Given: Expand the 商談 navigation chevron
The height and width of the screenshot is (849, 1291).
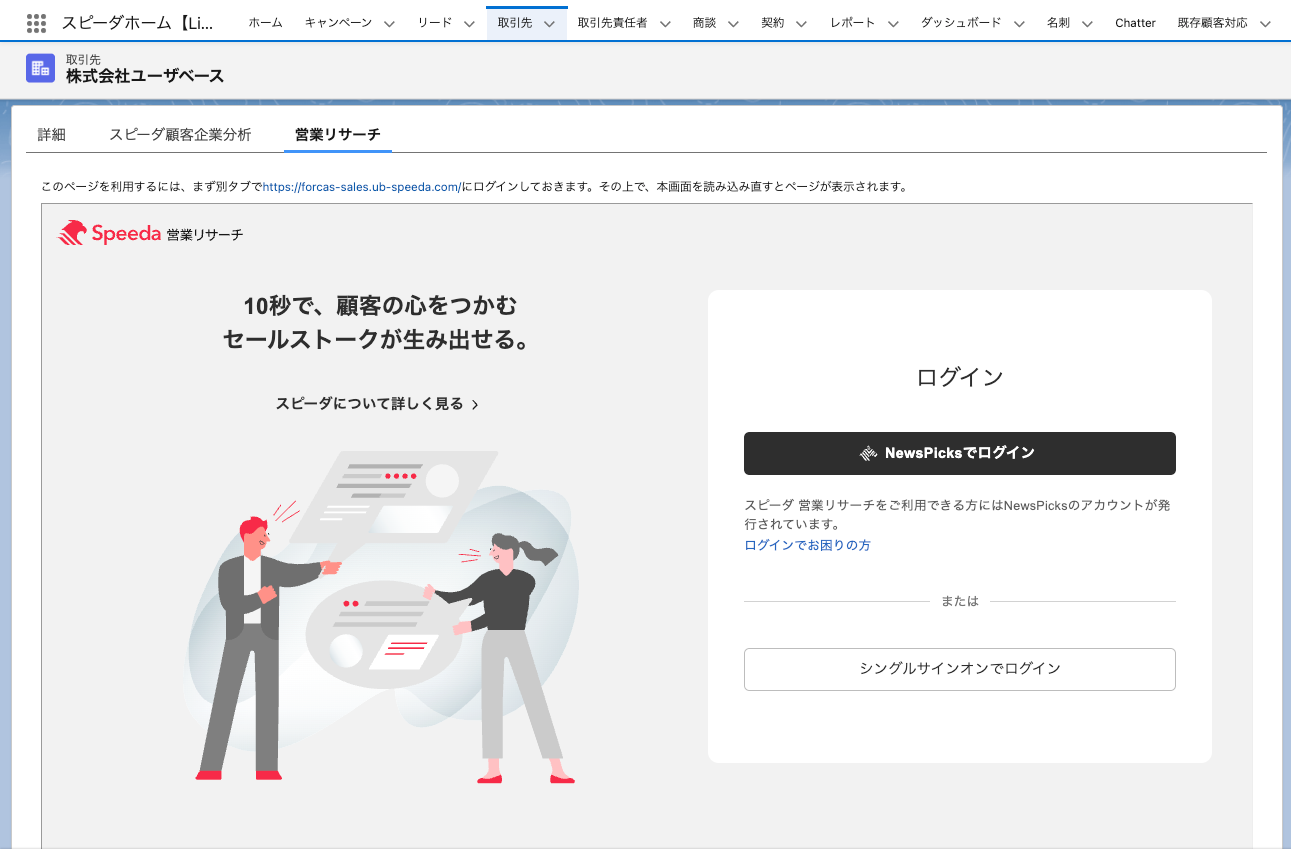Looking at the screenshot, I should point(733,23).
